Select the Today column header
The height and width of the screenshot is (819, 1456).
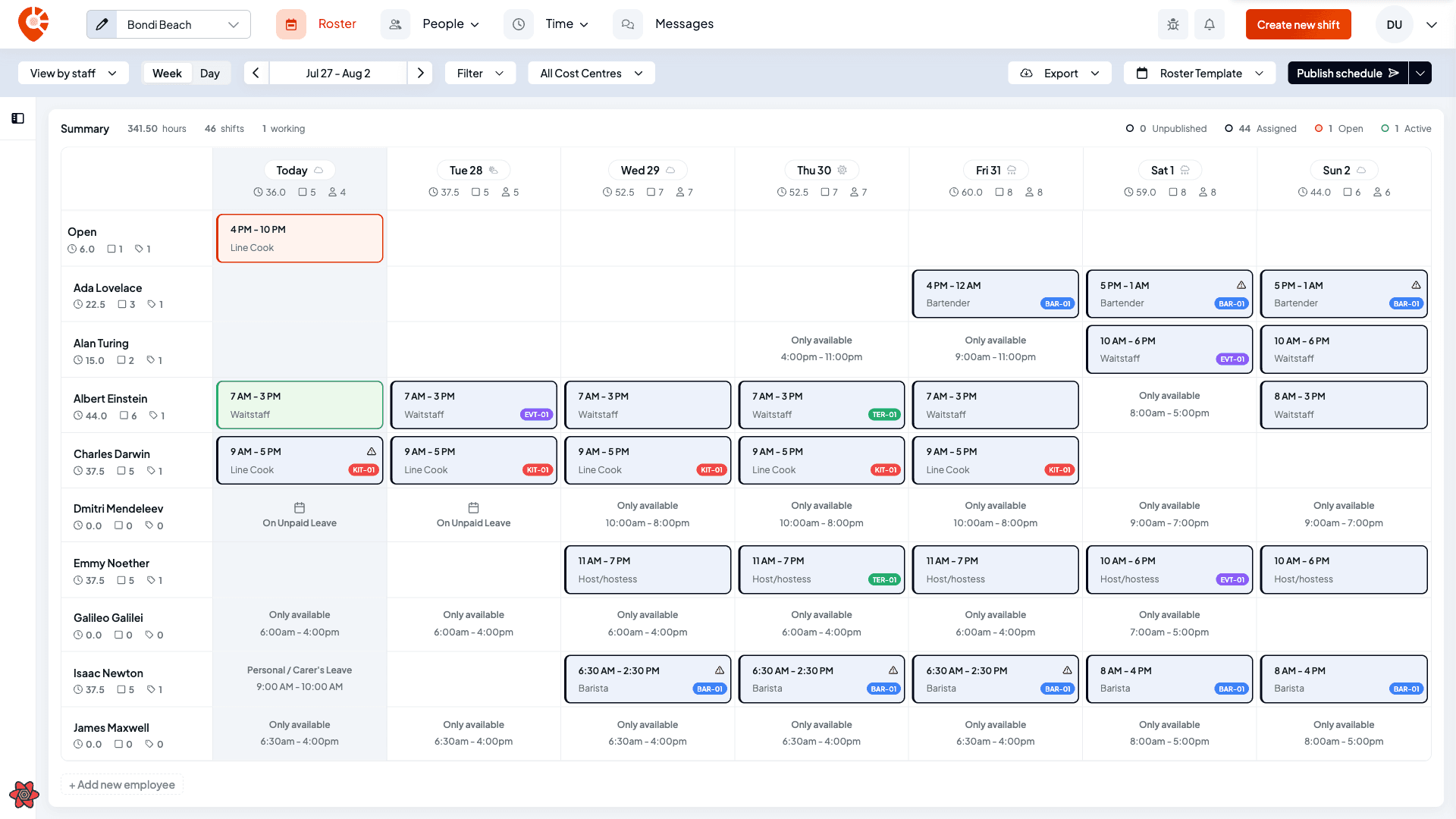click(300, 170)
